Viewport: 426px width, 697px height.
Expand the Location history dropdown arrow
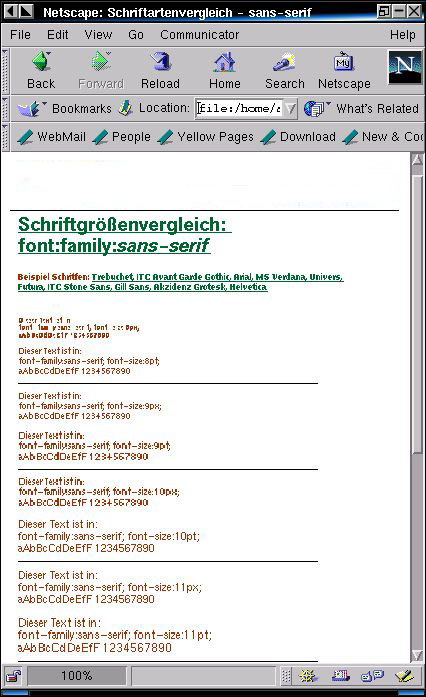pos(290,108)
